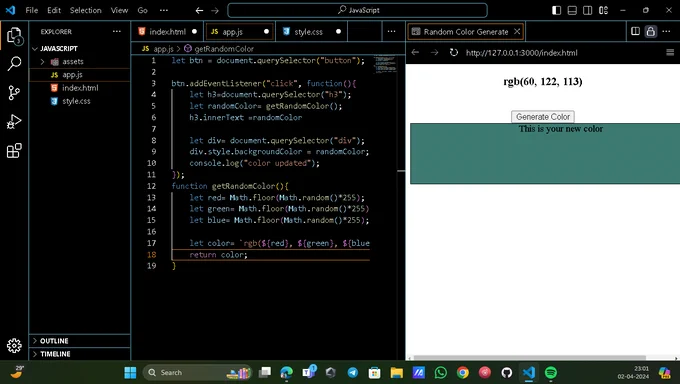Select the Random Color Generate preview tab
Image resolution: width=680 pixels, height=384 pixels.
465,32
